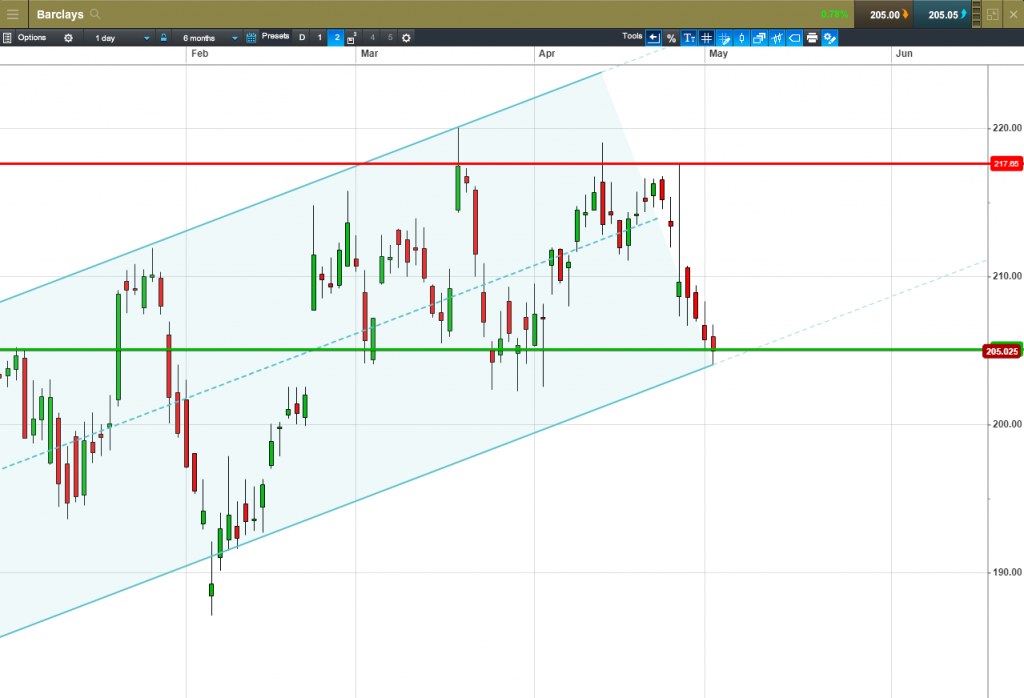This screenshot has height=698, width=1024.
Task: Open presets settings gear
Action: [406, 38]
